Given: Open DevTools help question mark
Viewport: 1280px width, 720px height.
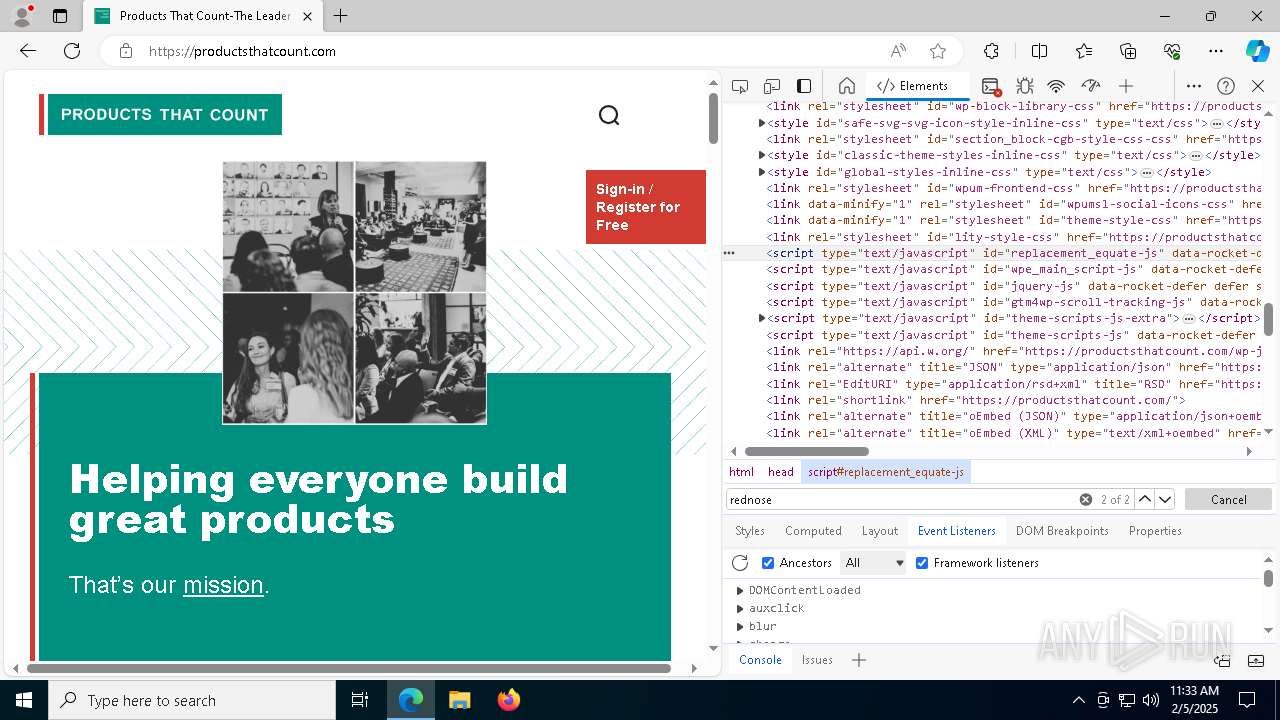Looking at the screenshot, I should point(1226,86).
